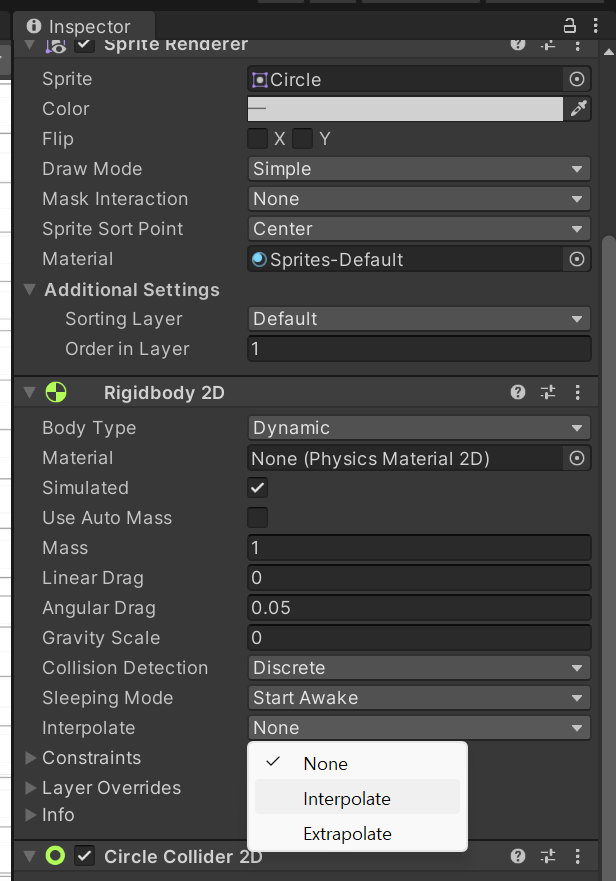The width and height of the screenshot is (616, 881).
Task: Open Rigidbody 2D presets
Action: (548, 392)
